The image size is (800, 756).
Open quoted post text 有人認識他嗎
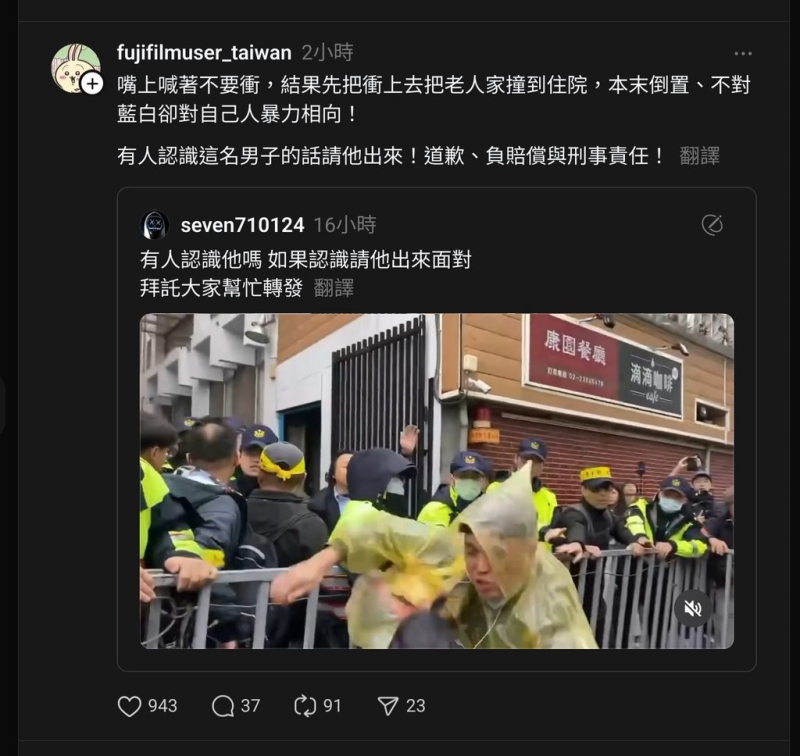[201, 260]
